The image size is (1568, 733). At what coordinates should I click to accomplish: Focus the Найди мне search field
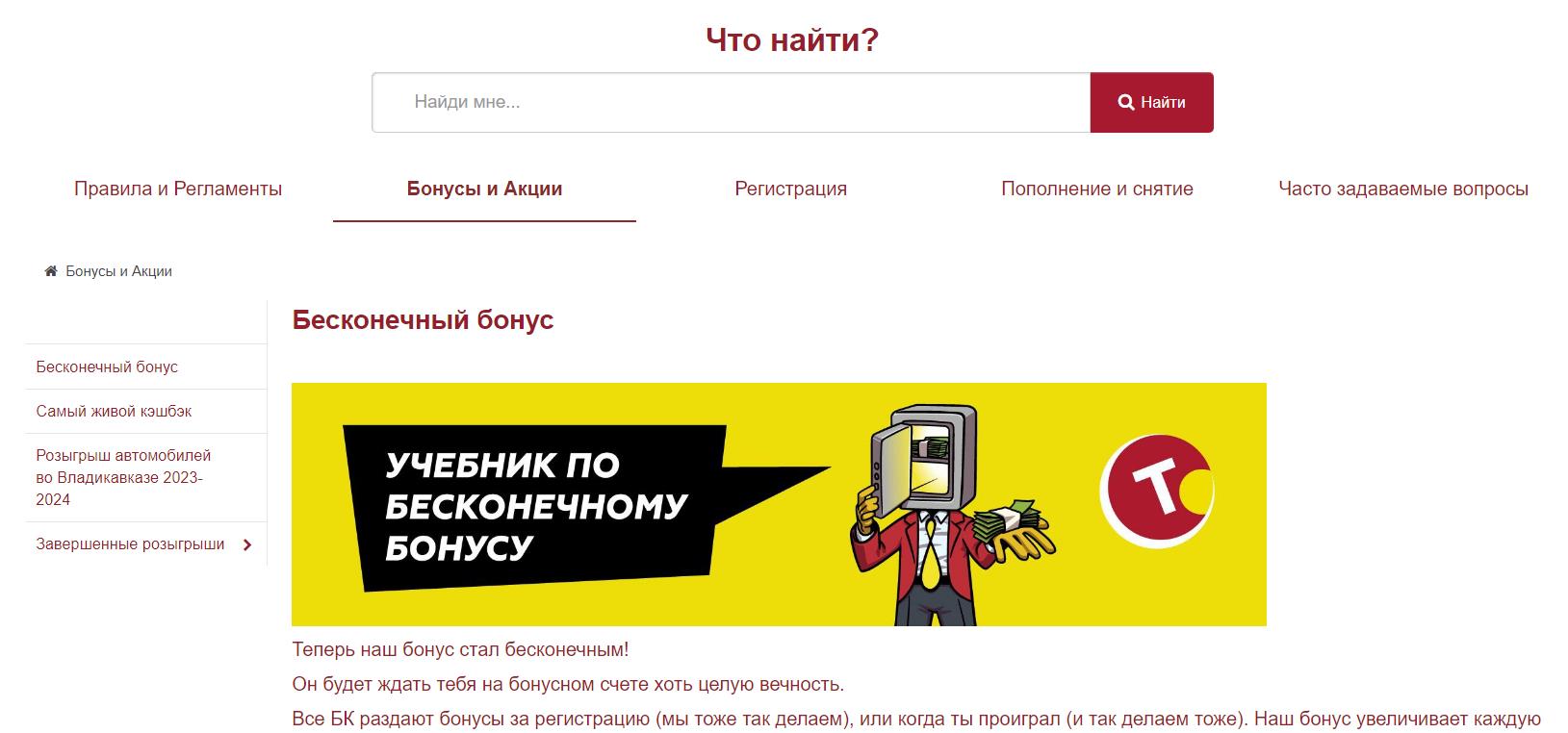[731, 102]
